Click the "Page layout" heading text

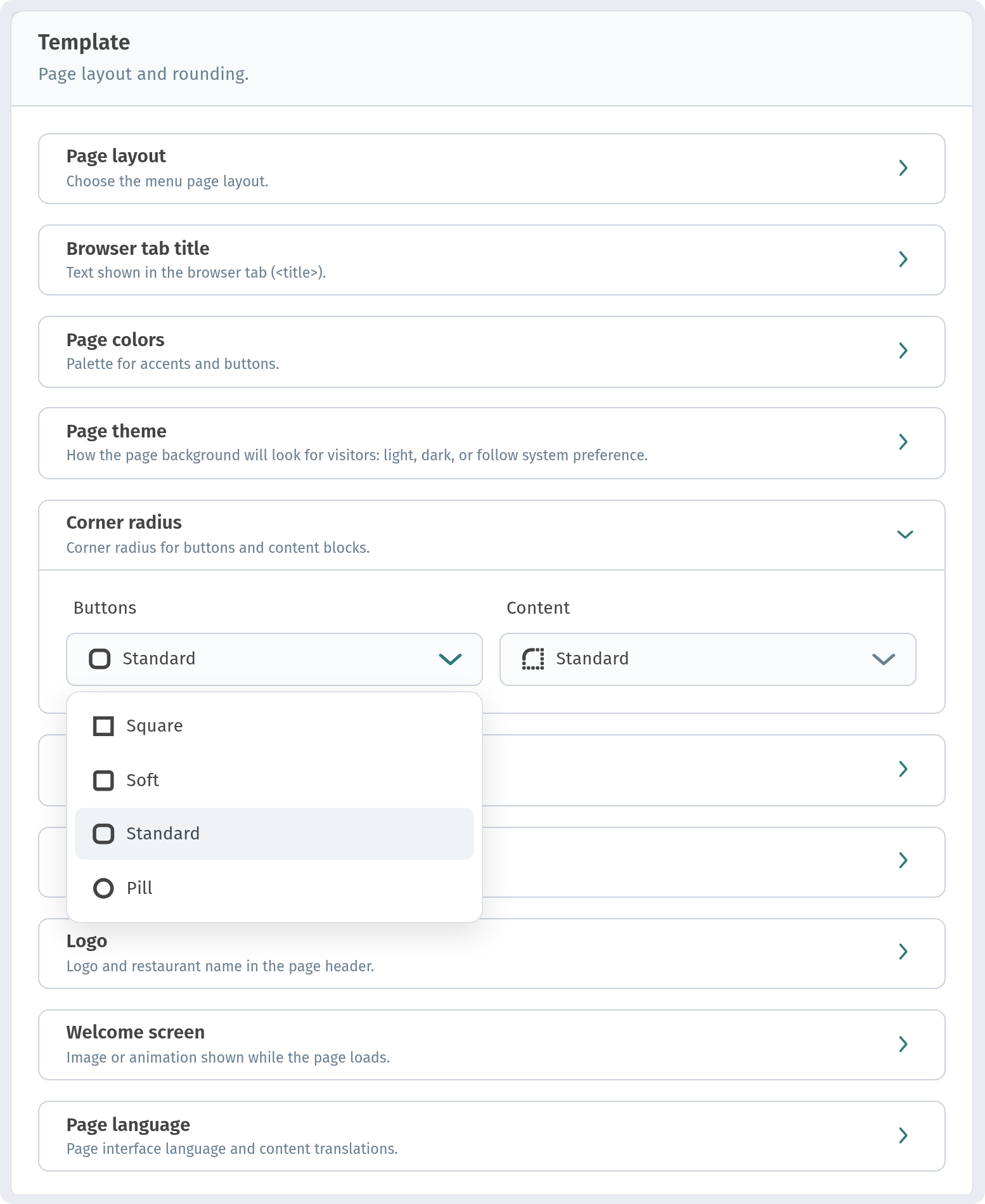click(x=116, y=156)
